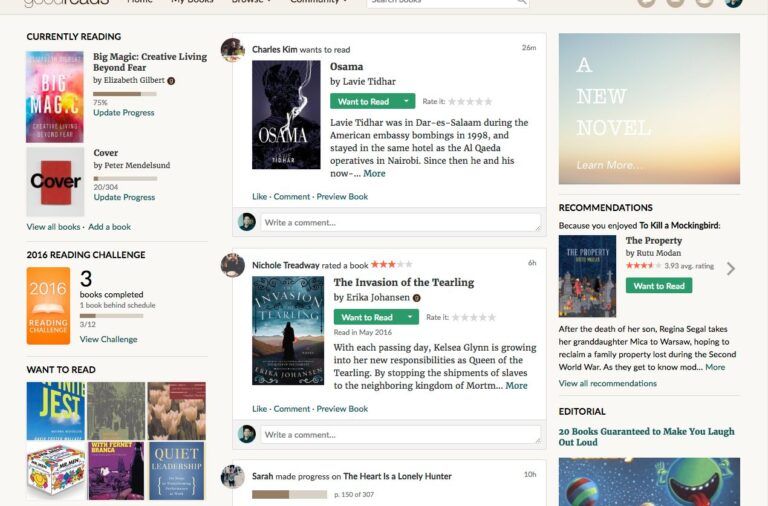Click the 2016 Reading Challenge badge
This screenshot has width=768, height=506.
click(48, 306)
